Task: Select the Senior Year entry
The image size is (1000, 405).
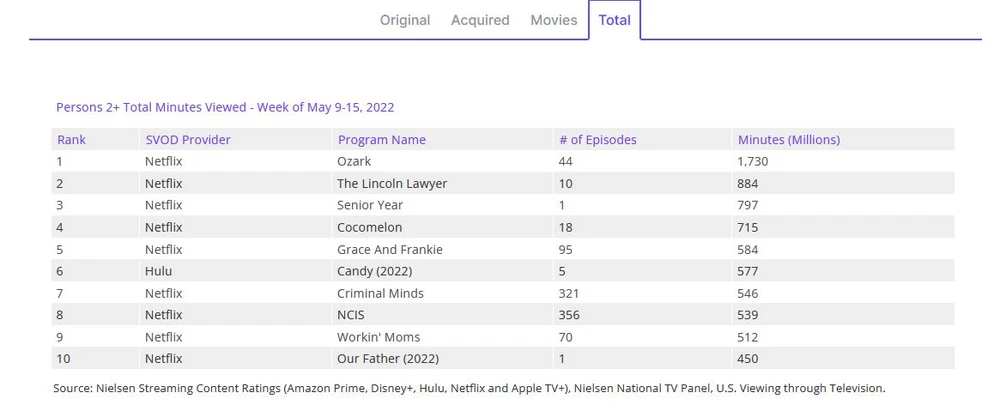Action: click(x=370, y=206)
